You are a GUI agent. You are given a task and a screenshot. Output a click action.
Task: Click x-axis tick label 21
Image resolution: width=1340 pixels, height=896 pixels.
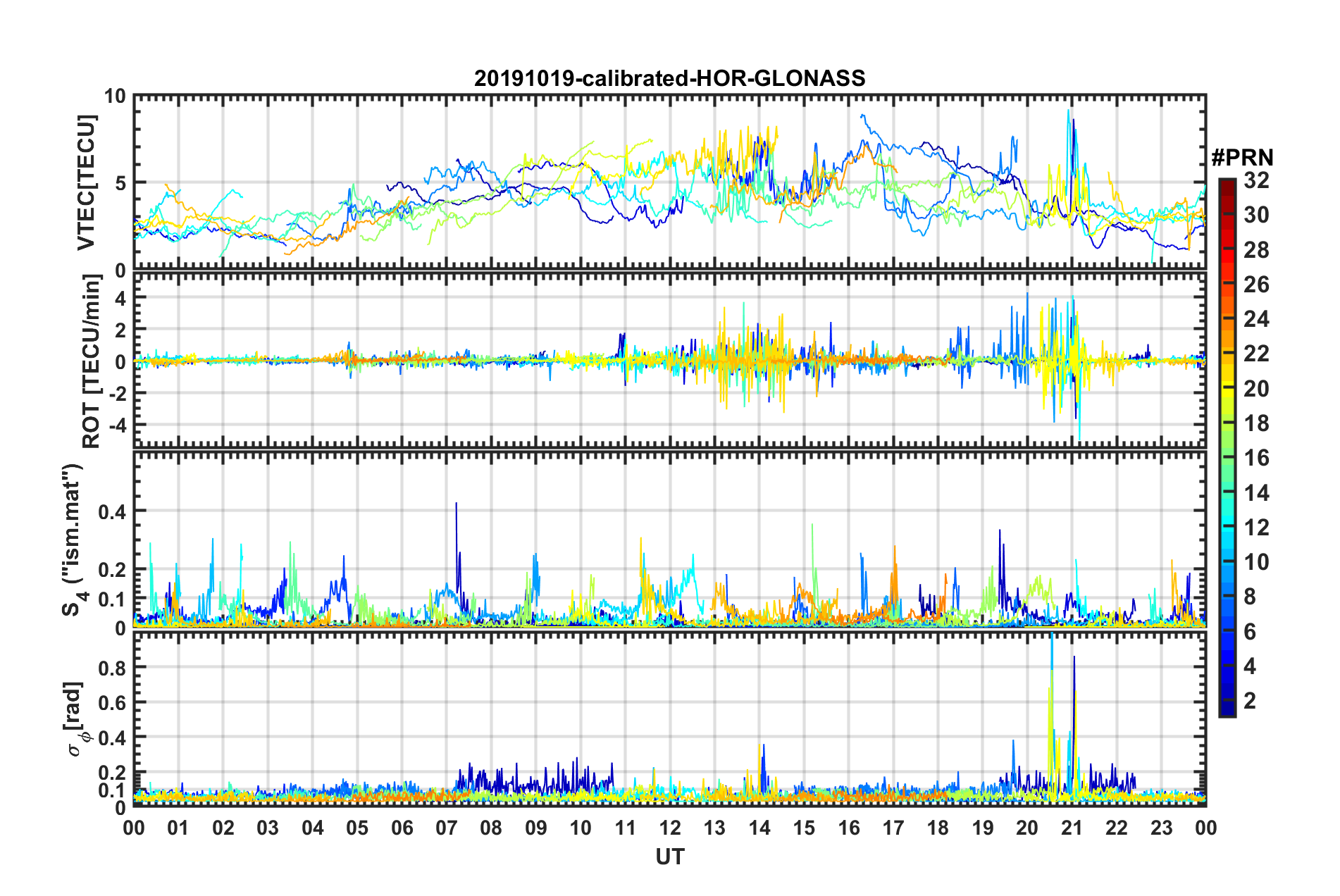pyautogui.click(x=1072, y=828)
